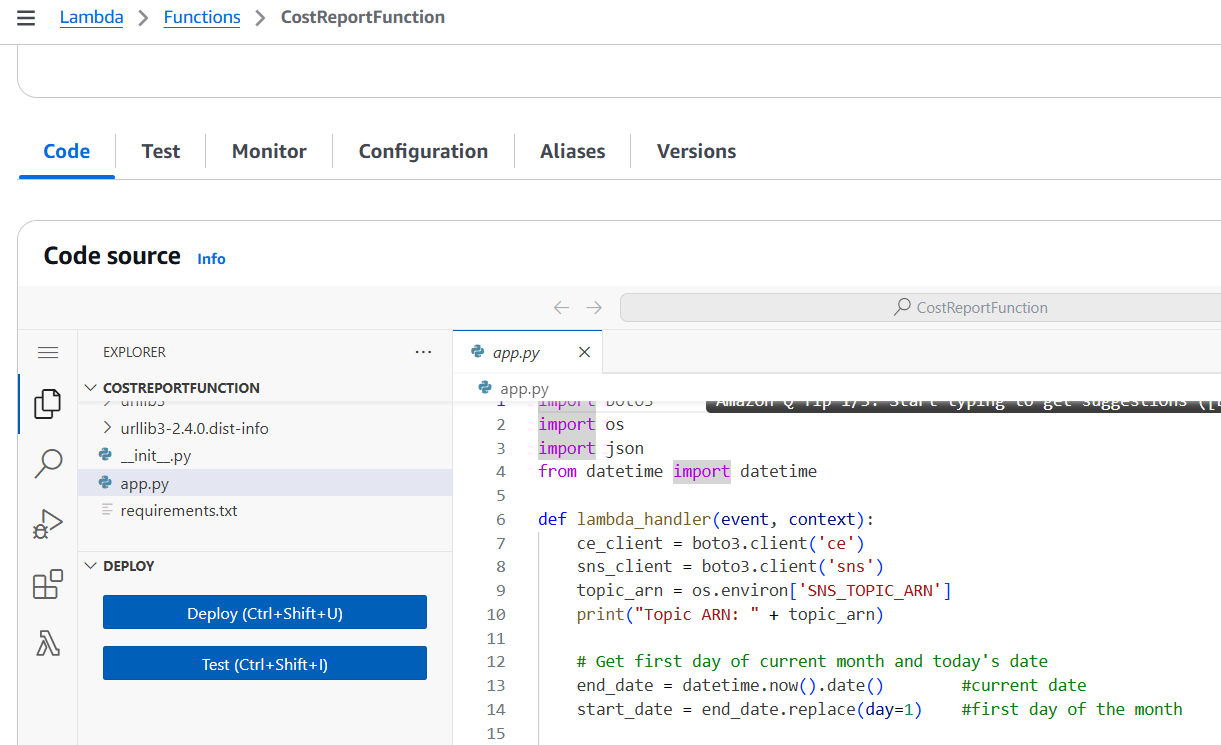
Task: Click the sns_client assignment line
Action: (x=730, y=566)
